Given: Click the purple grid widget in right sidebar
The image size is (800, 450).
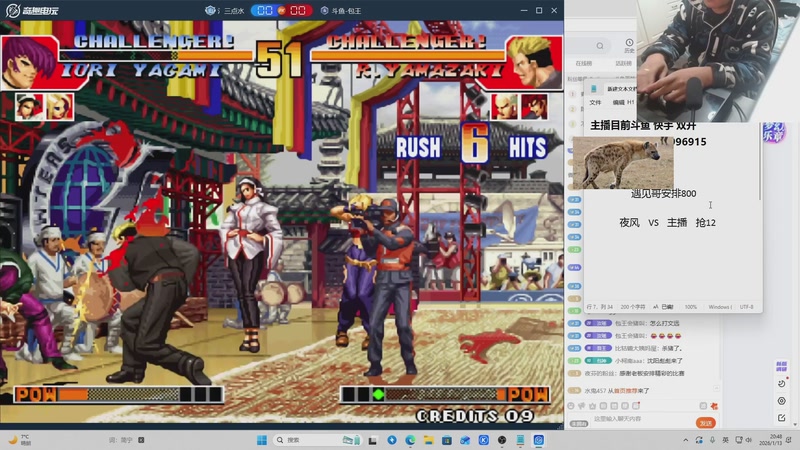Looking at the screenshot, I should tap(781, 366).
